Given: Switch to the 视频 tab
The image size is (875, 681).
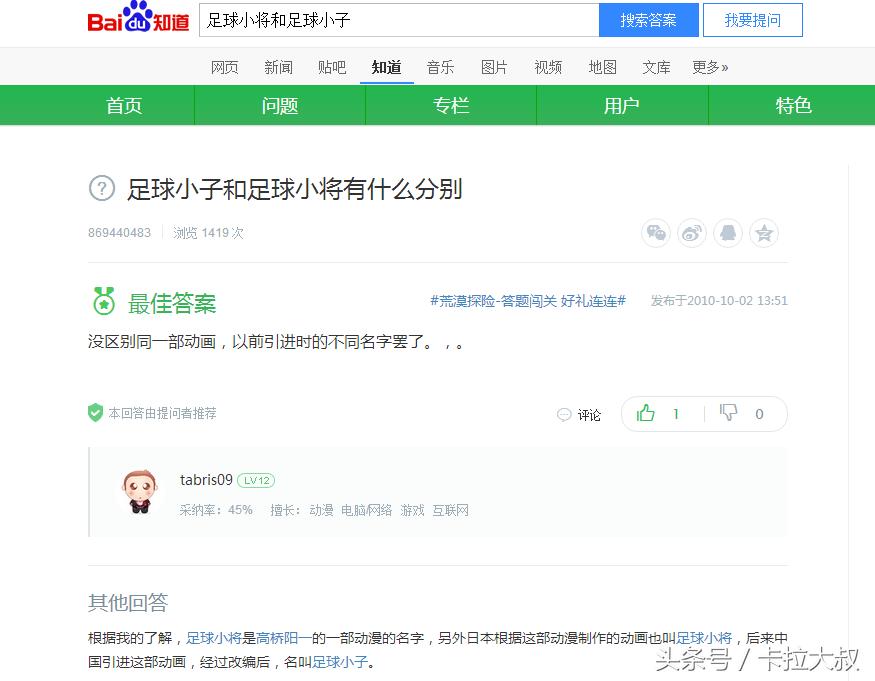Looking at the screenshot, I should coord(548,67).
